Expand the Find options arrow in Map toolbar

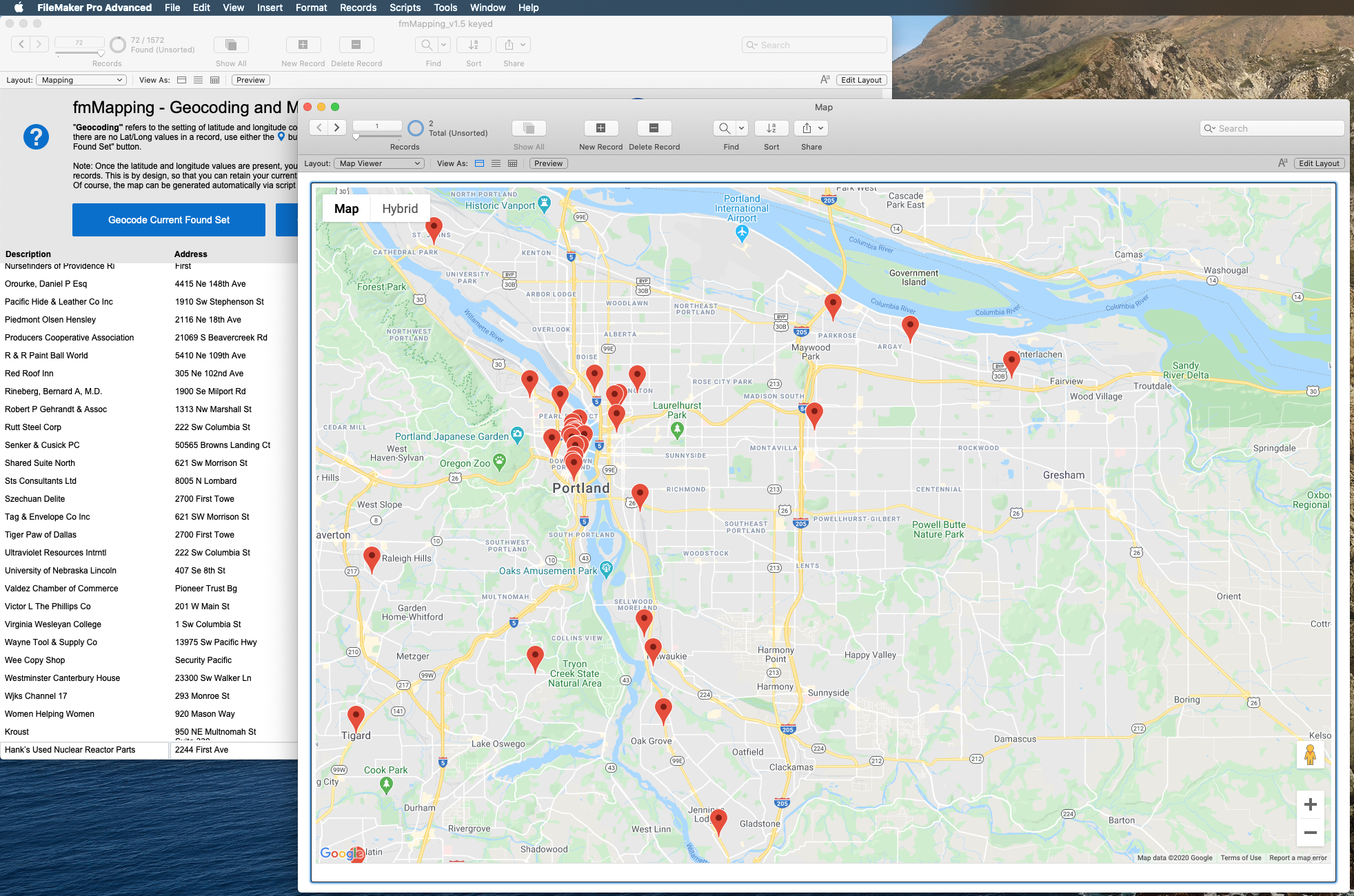(742, 128)
